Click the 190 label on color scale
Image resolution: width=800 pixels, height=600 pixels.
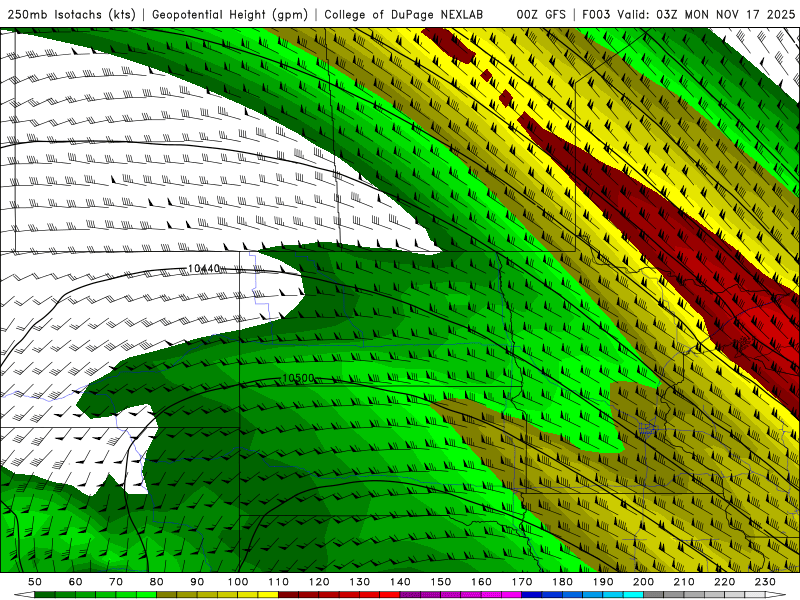[x=603, y=582]
